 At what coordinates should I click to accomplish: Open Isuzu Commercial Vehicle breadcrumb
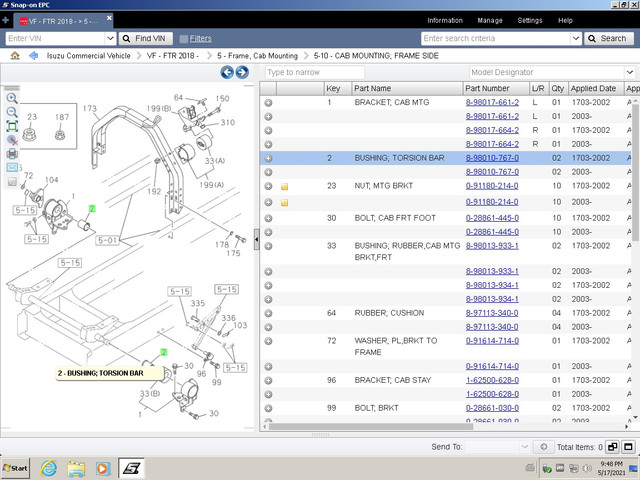pyautogui.click(x=88, y=56)
